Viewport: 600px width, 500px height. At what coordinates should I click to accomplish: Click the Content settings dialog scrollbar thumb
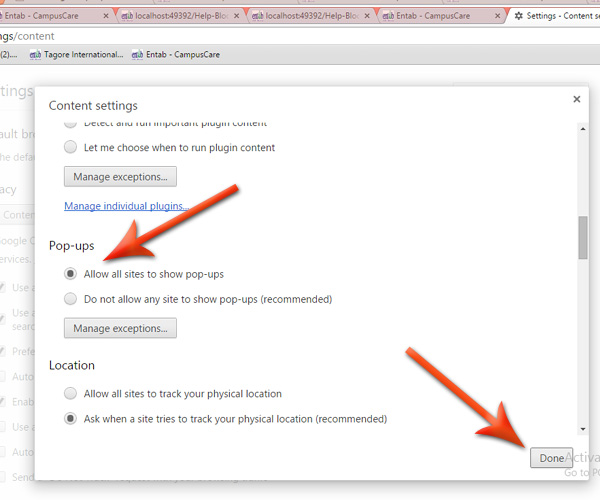click(582, 238)
